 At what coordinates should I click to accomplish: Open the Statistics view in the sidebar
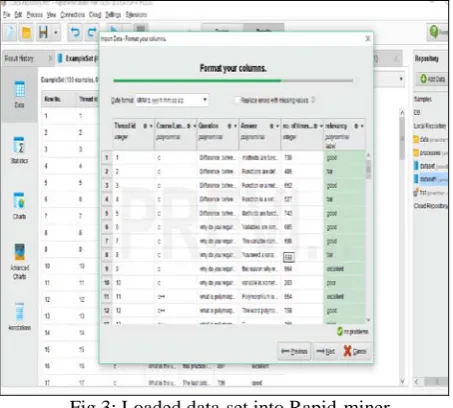[x=19, y=150]
